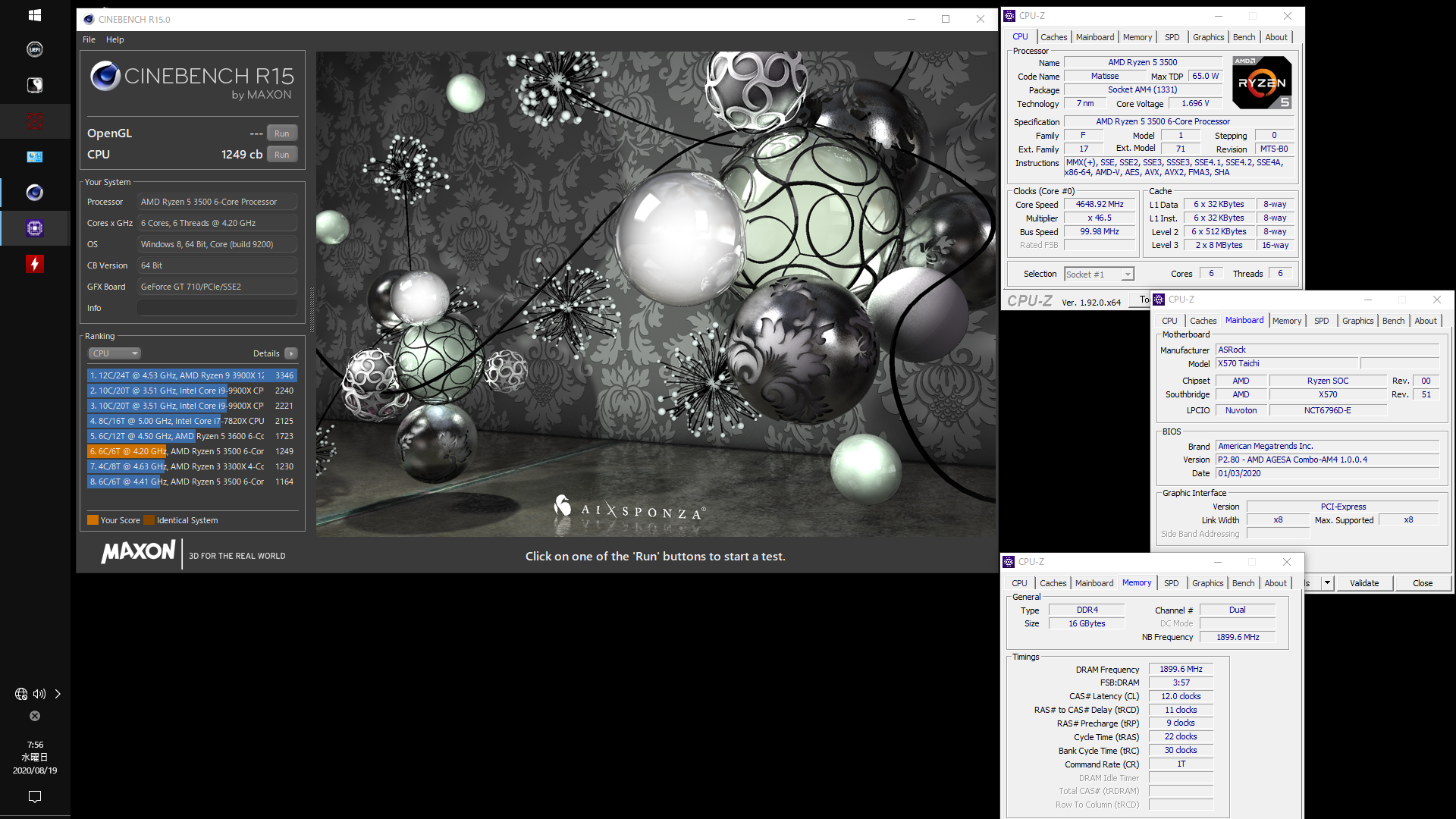Show hidden tray icons with the chevron
This screenshot has width=1456, height=819.
coord(58,694)
